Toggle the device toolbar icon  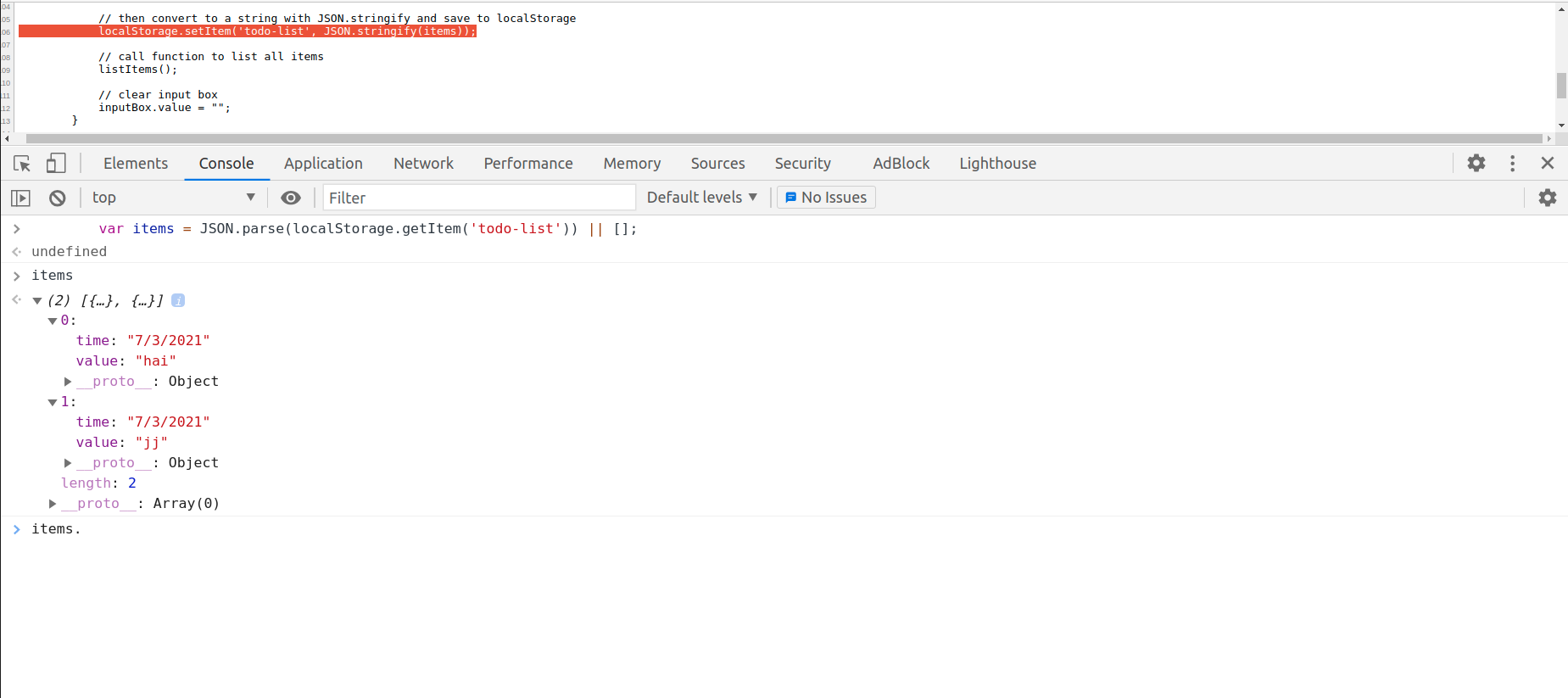56,164
